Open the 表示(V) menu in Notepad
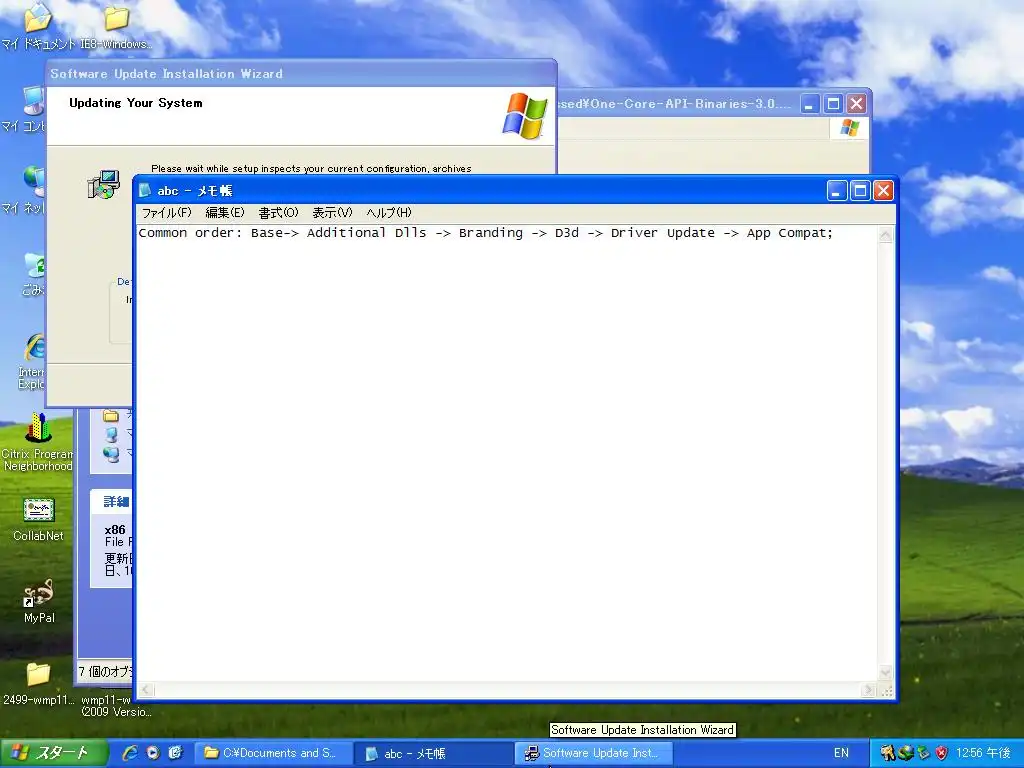 coord(332,212)
